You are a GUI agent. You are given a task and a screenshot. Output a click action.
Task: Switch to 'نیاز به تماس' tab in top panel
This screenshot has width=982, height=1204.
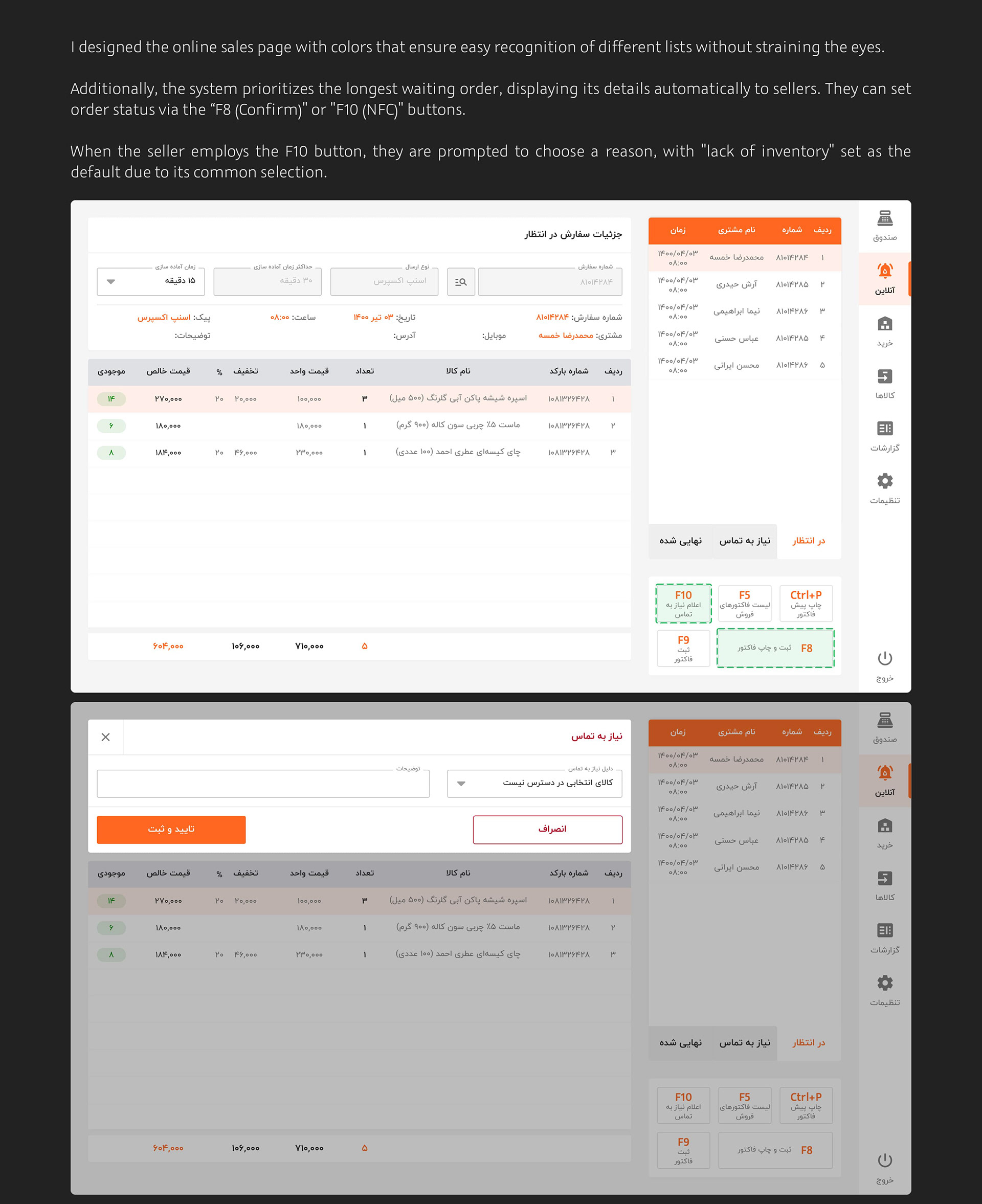[744, 541]
